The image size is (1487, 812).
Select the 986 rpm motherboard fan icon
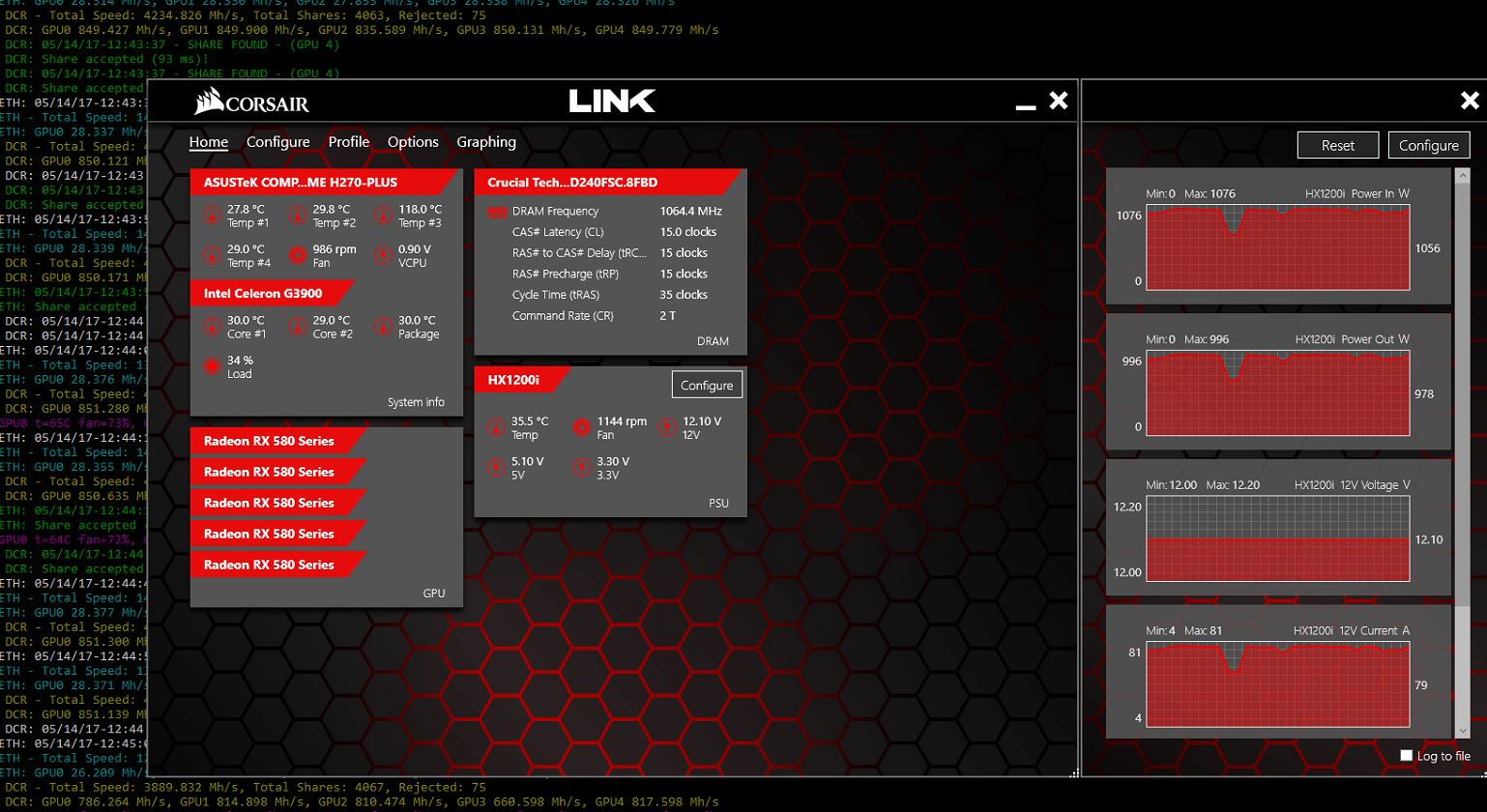coord(298,255)
